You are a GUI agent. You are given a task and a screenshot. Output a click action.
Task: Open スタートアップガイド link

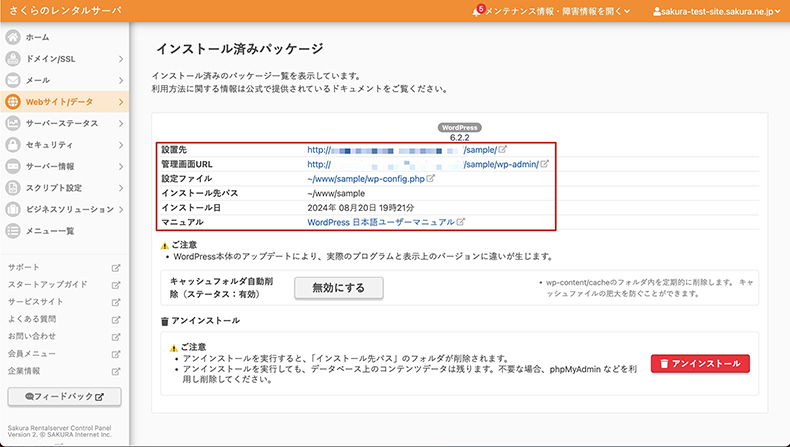pyautogui.click(x=48, y=285)
